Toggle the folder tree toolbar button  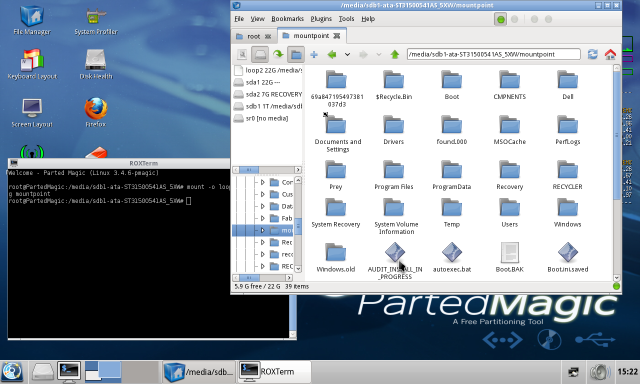[x=296, y=54]
